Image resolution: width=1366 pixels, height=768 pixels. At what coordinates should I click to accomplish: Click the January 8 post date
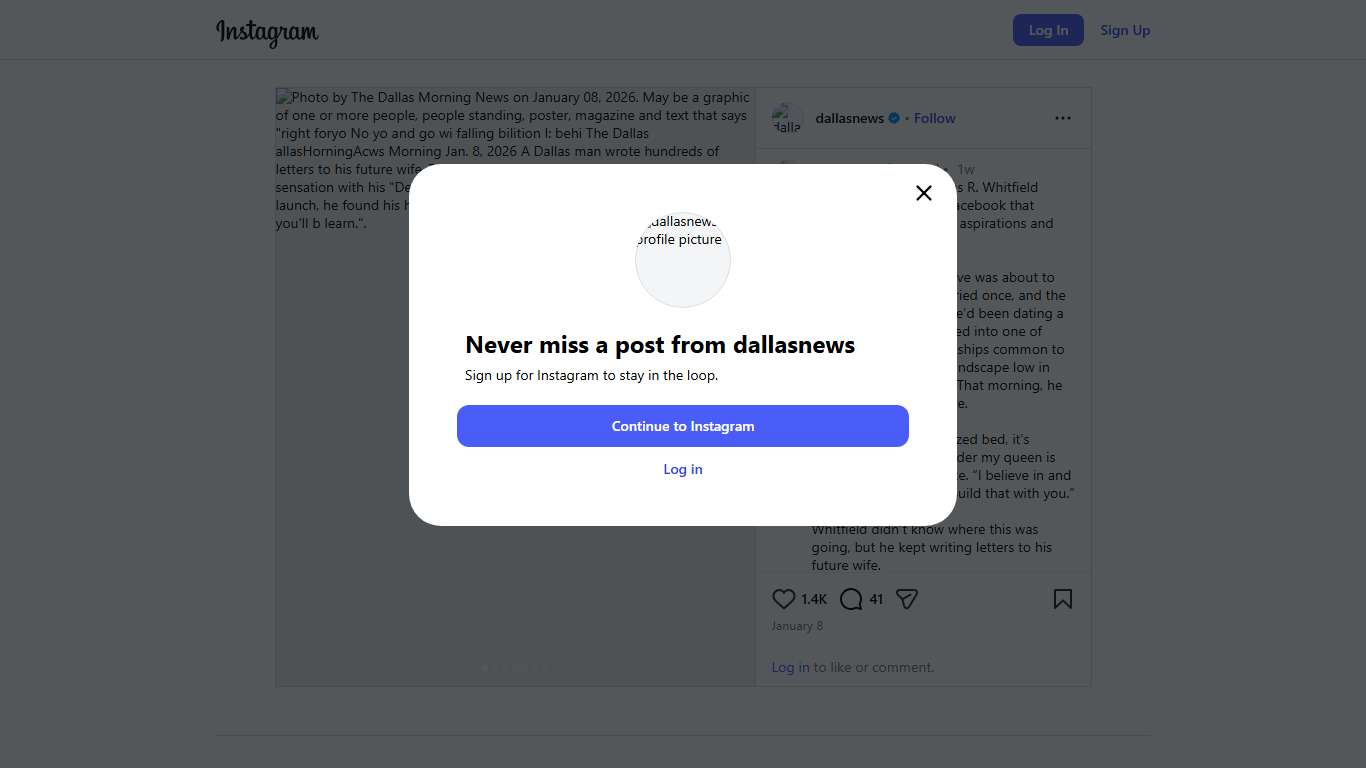pos(797,626)
